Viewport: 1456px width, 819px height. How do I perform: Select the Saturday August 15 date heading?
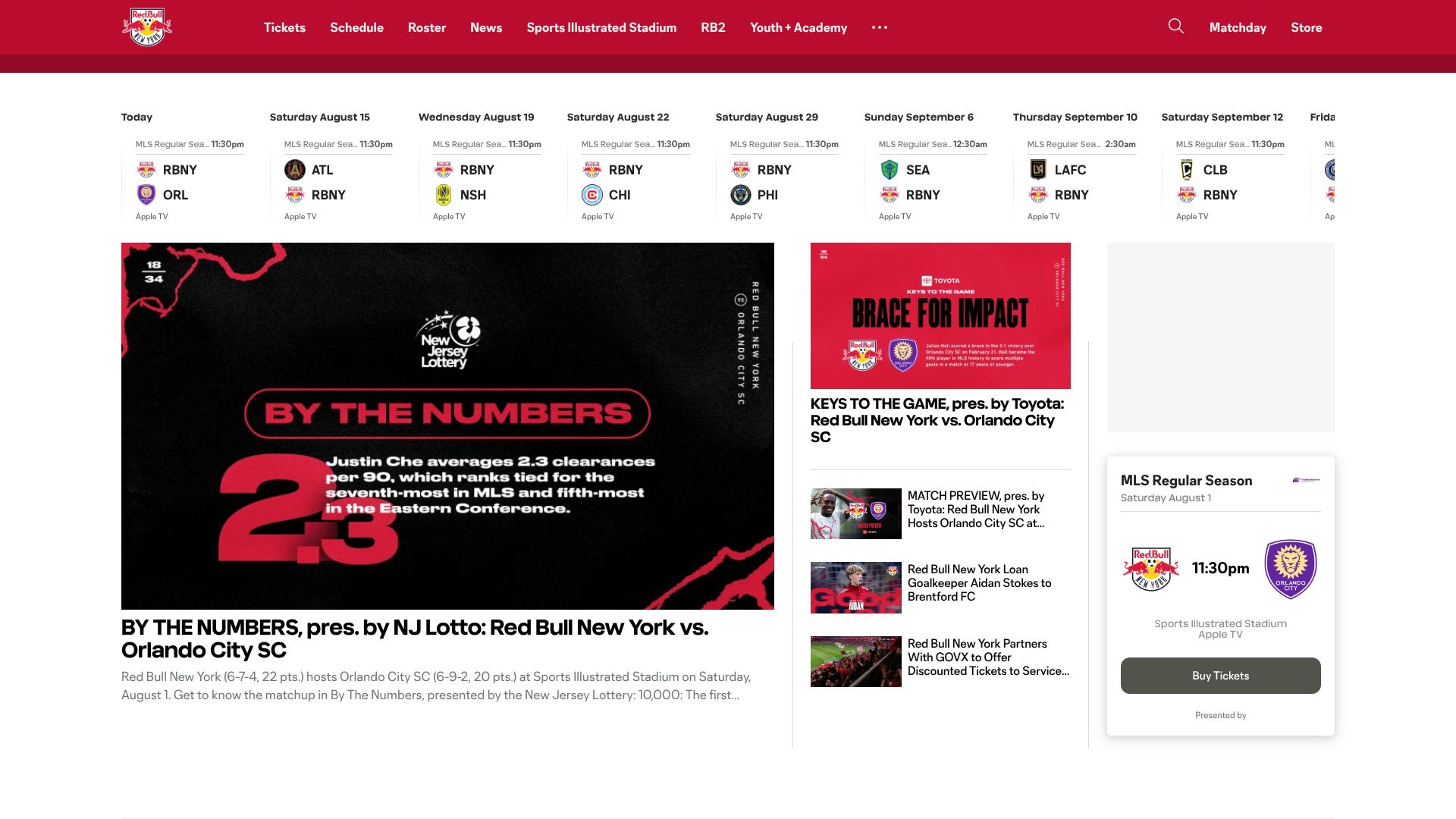pyautogui.click(x=320, y=117)
